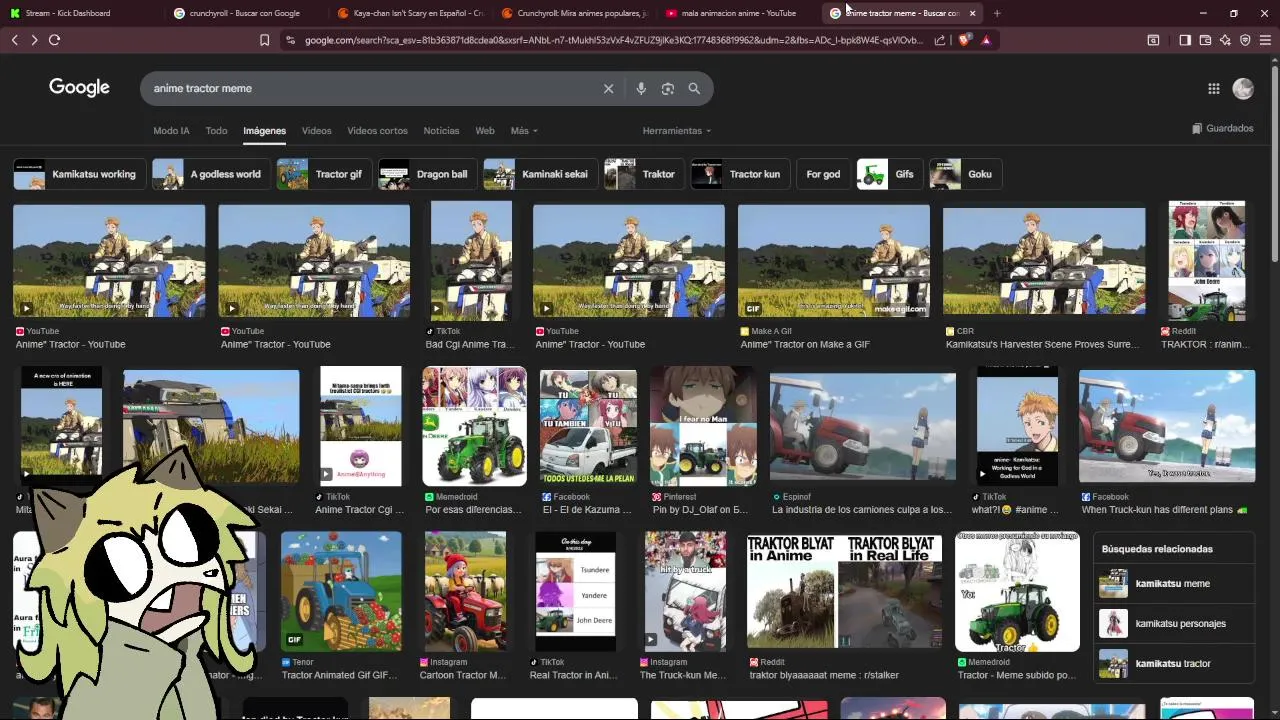
Task: Open Brave Wallet icon
Action: click(1205, 40)
